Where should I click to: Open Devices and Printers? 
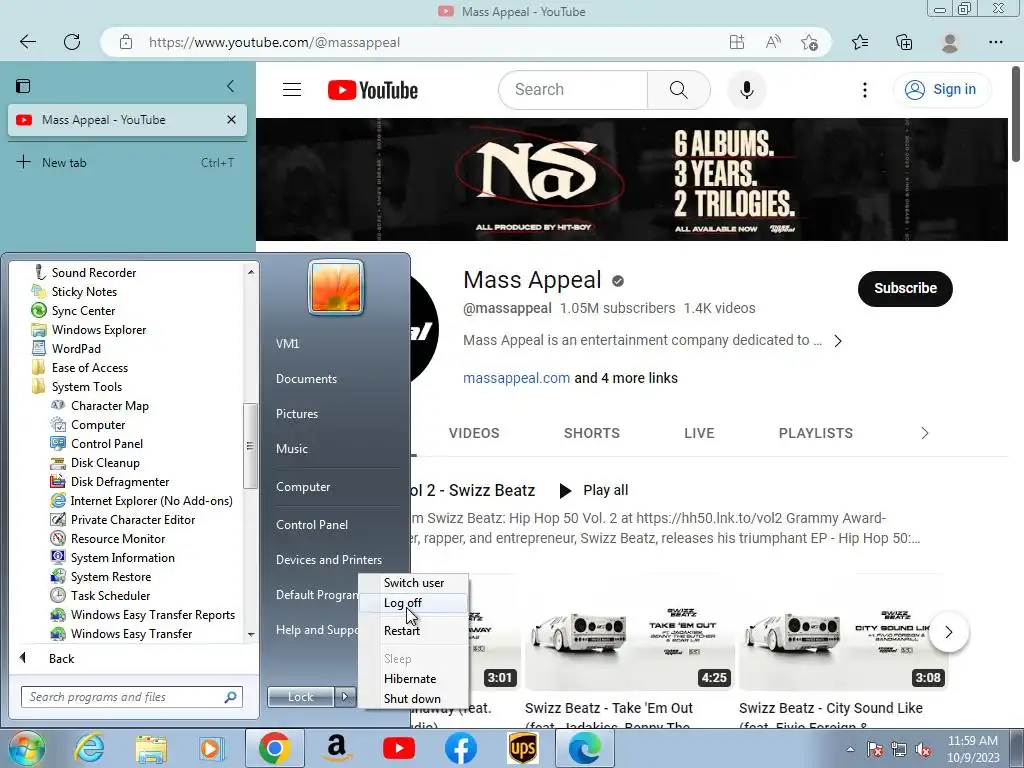(x=329, y=560)
